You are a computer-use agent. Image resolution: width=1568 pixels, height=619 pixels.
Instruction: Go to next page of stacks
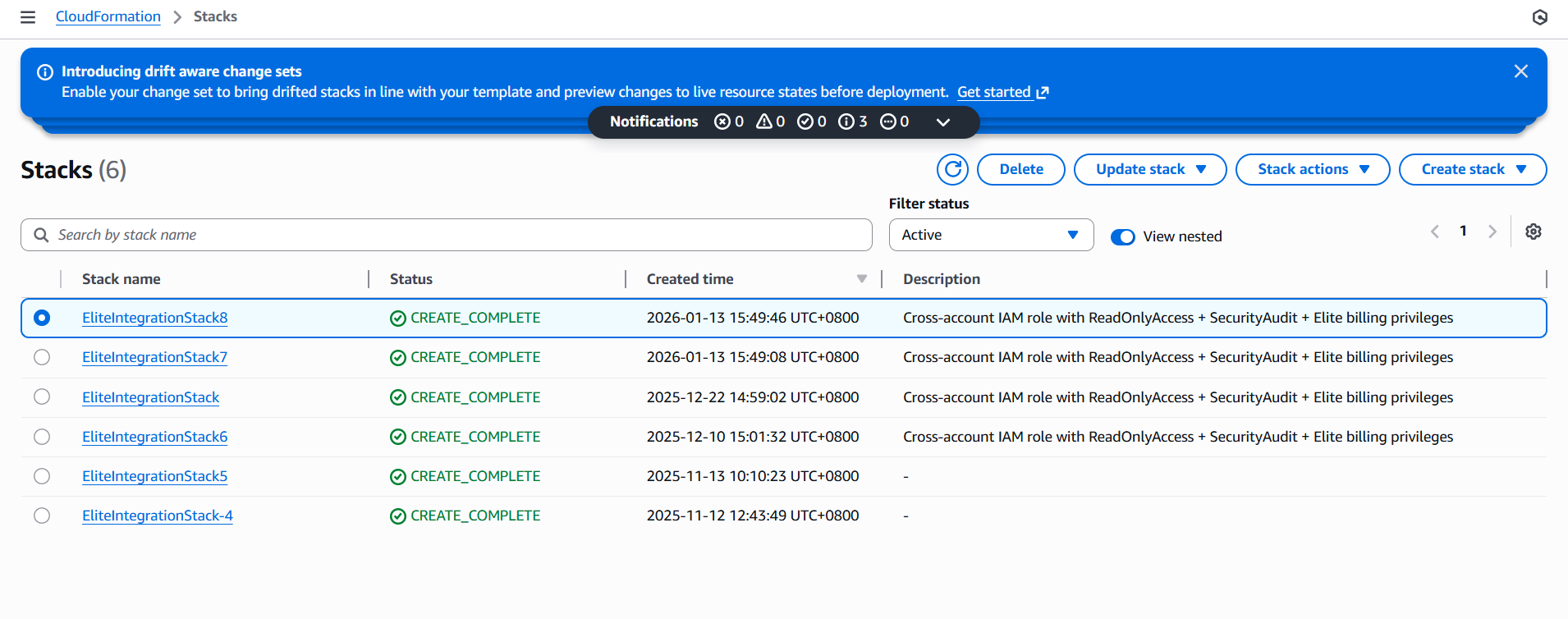(x=1492, y=232)
